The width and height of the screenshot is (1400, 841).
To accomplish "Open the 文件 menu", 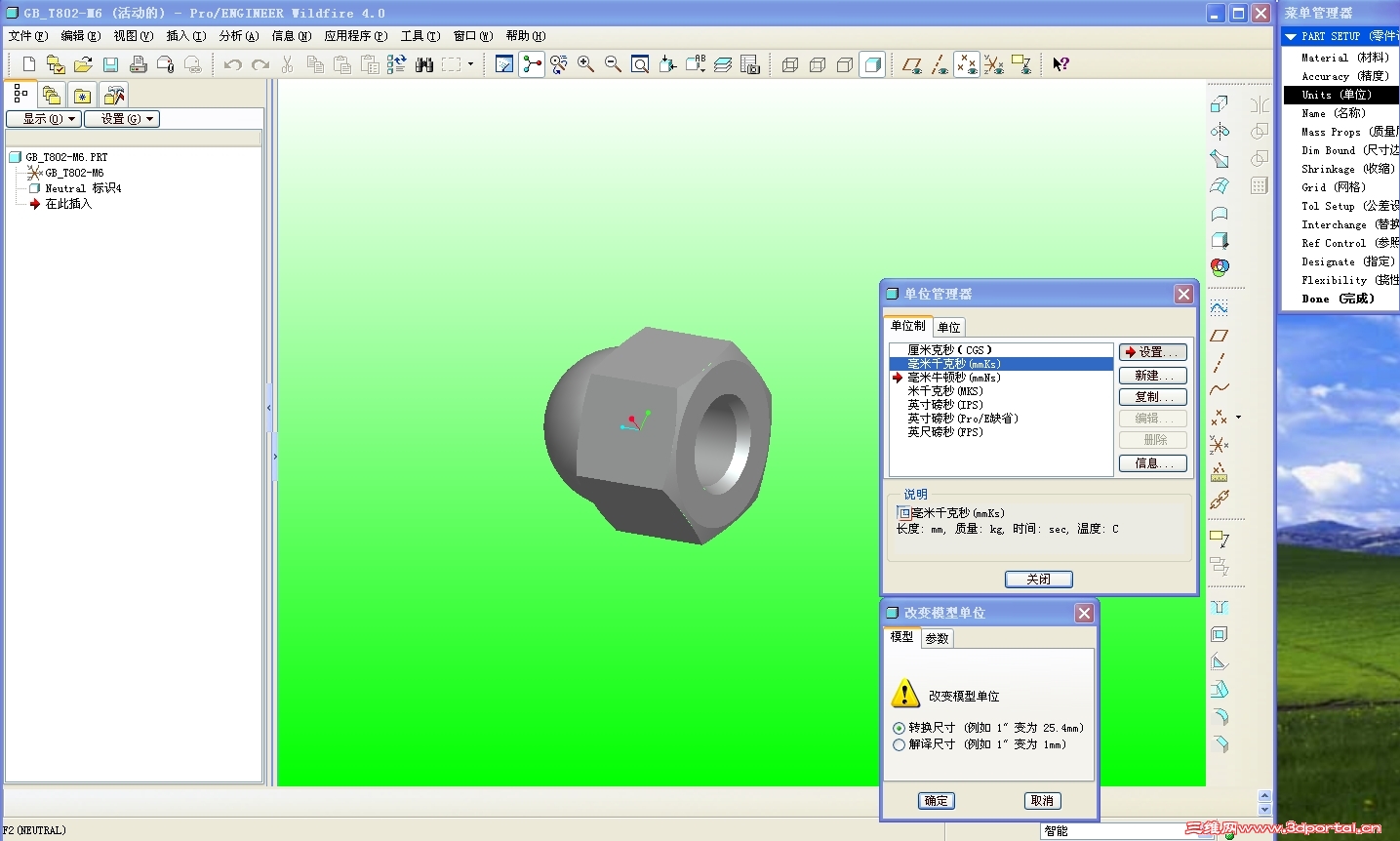I will click(27, 36).
